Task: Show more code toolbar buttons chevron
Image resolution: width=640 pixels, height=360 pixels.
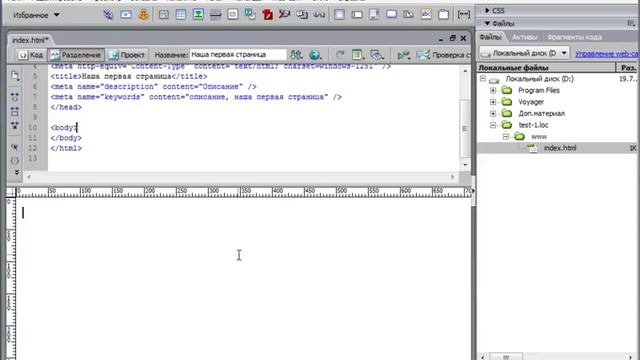Action: pyautogui.click(x=16, y=173)
